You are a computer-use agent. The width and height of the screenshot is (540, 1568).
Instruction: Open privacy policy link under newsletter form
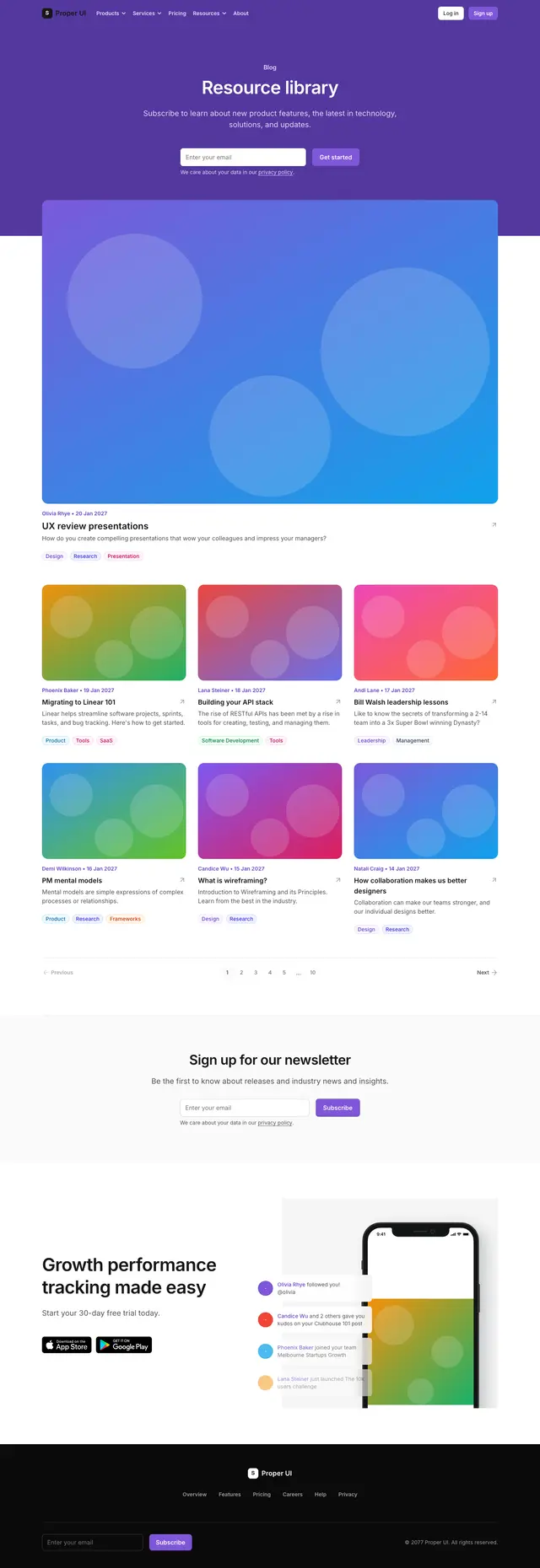[x=275, y=1123]
